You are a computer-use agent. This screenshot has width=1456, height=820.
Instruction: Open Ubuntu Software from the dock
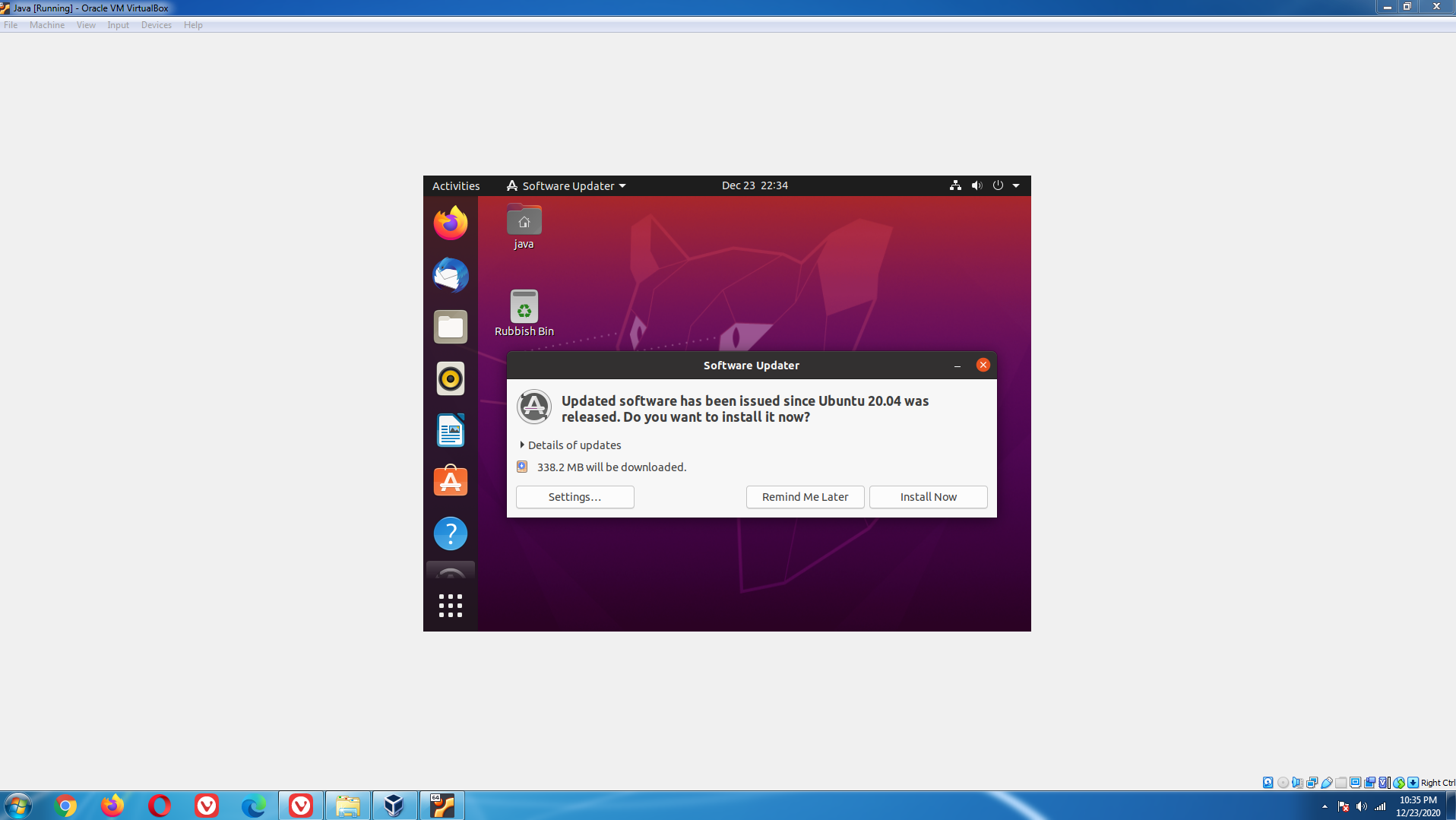(451, 482)
